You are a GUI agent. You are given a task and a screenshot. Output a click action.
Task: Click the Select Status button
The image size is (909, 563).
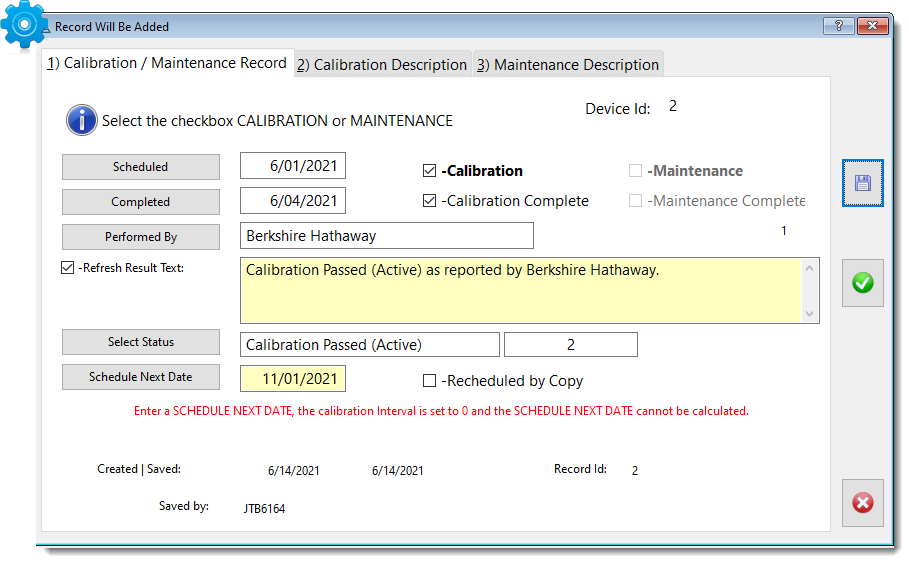(141, 342)
